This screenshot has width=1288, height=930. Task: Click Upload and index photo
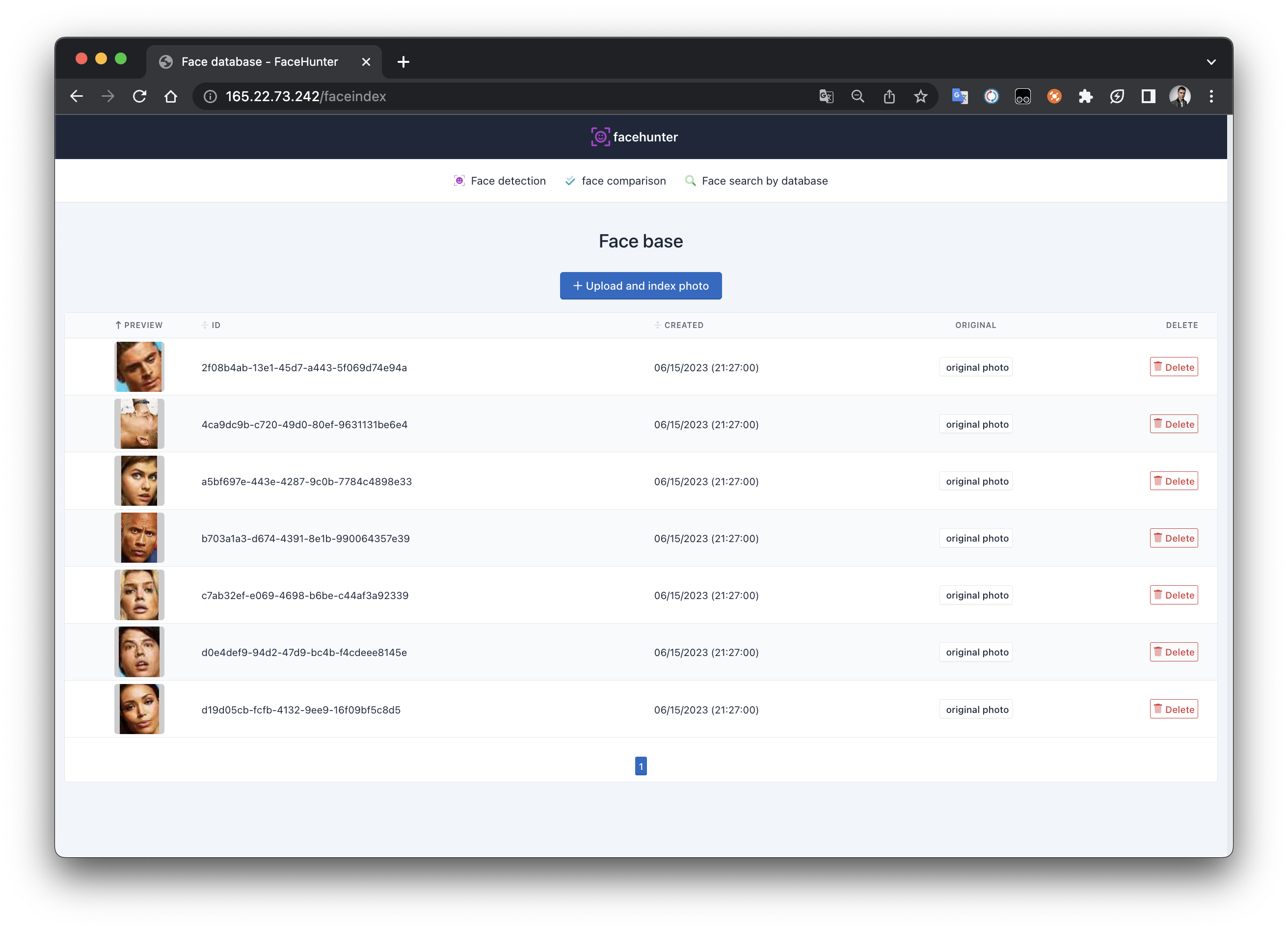(x=641, y=286)
